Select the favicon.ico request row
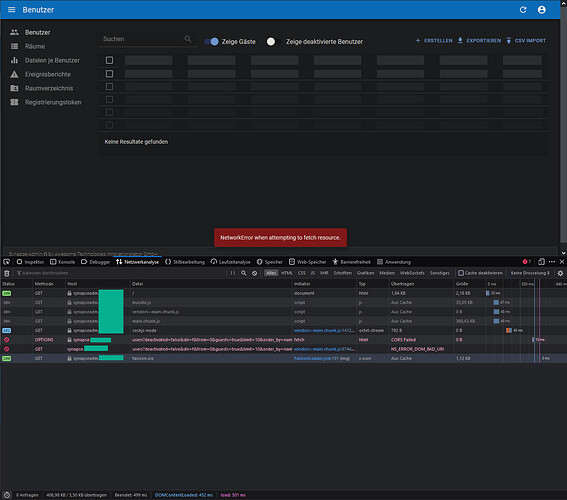Viewport: 567px width, 500px height. (x=284, y=358)
